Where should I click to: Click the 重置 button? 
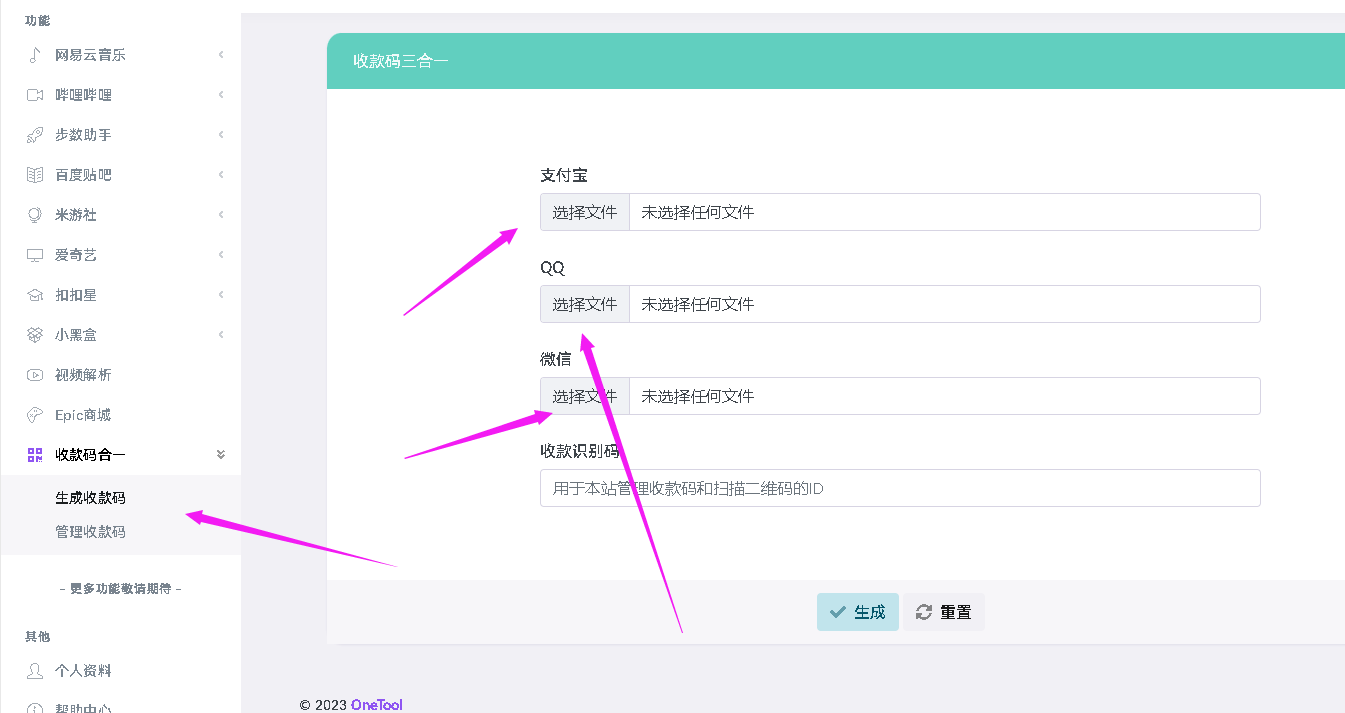[x=944, y=612]
